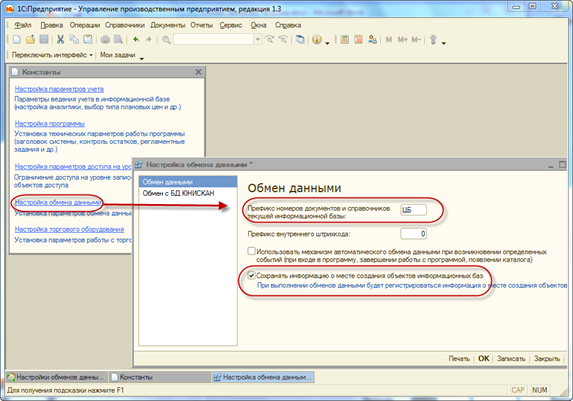The image size is (573, 401).
Task: Open the Настройка программы link
Action: [50, 124]
